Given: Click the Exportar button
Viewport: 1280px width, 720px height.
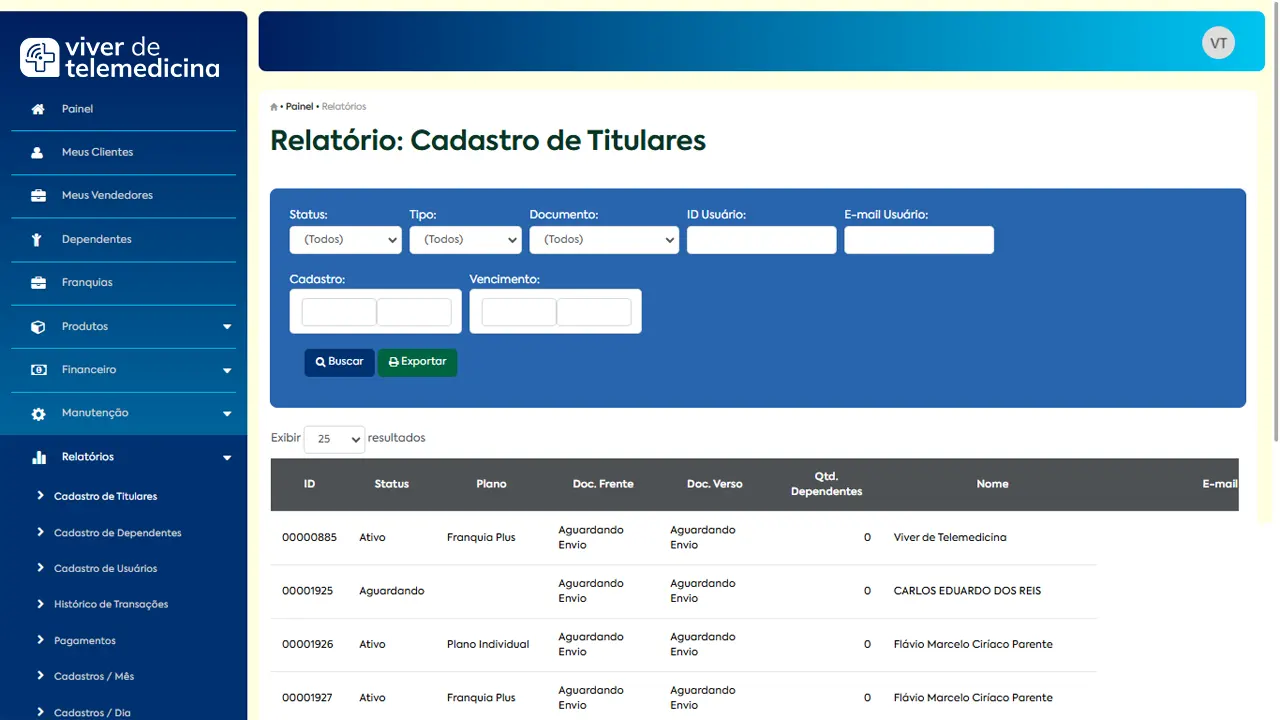Looking at the screenshot, I should point(417,362).
